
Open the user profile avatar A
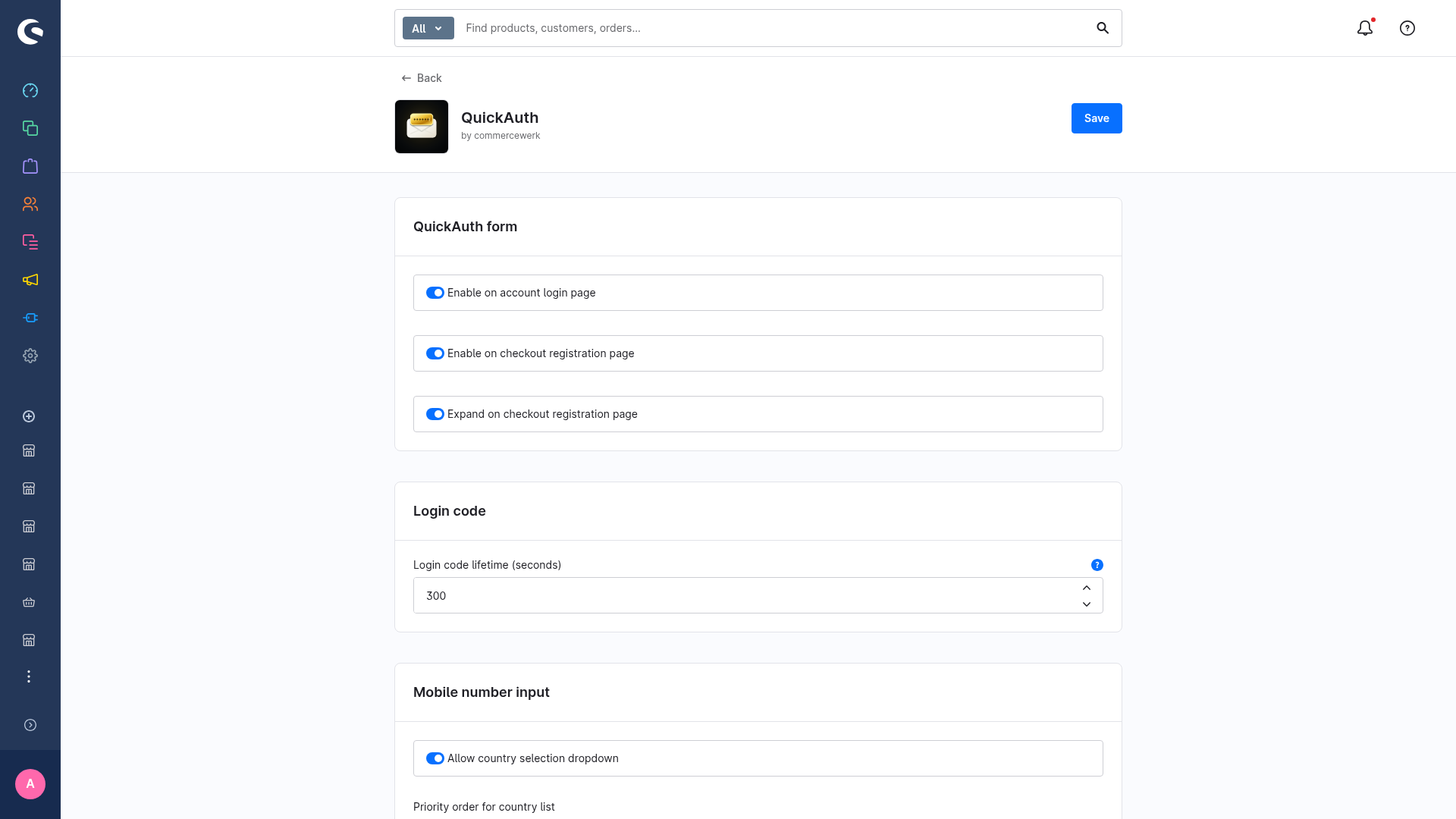point(30,784)
